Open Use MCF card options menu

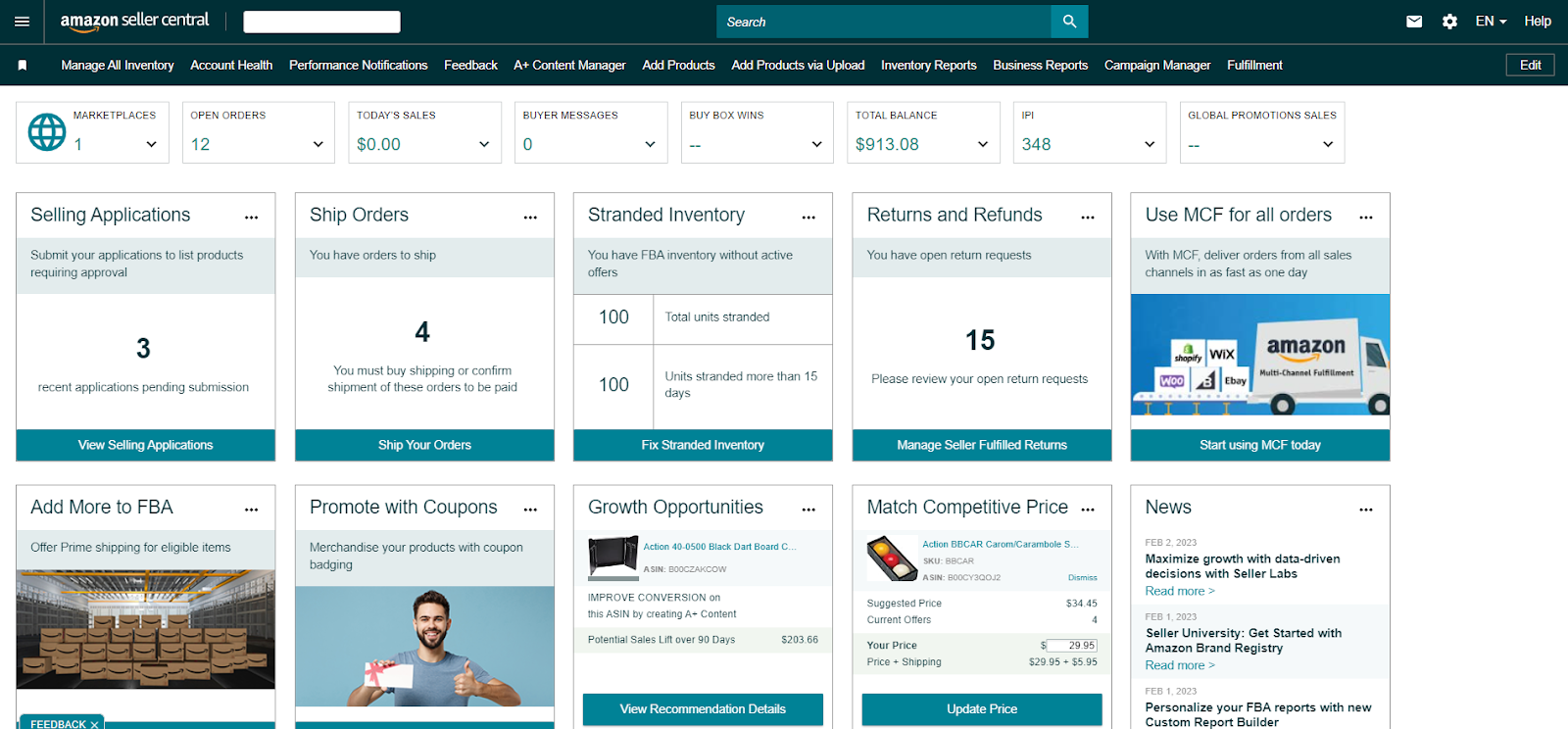coord(1366,218)
